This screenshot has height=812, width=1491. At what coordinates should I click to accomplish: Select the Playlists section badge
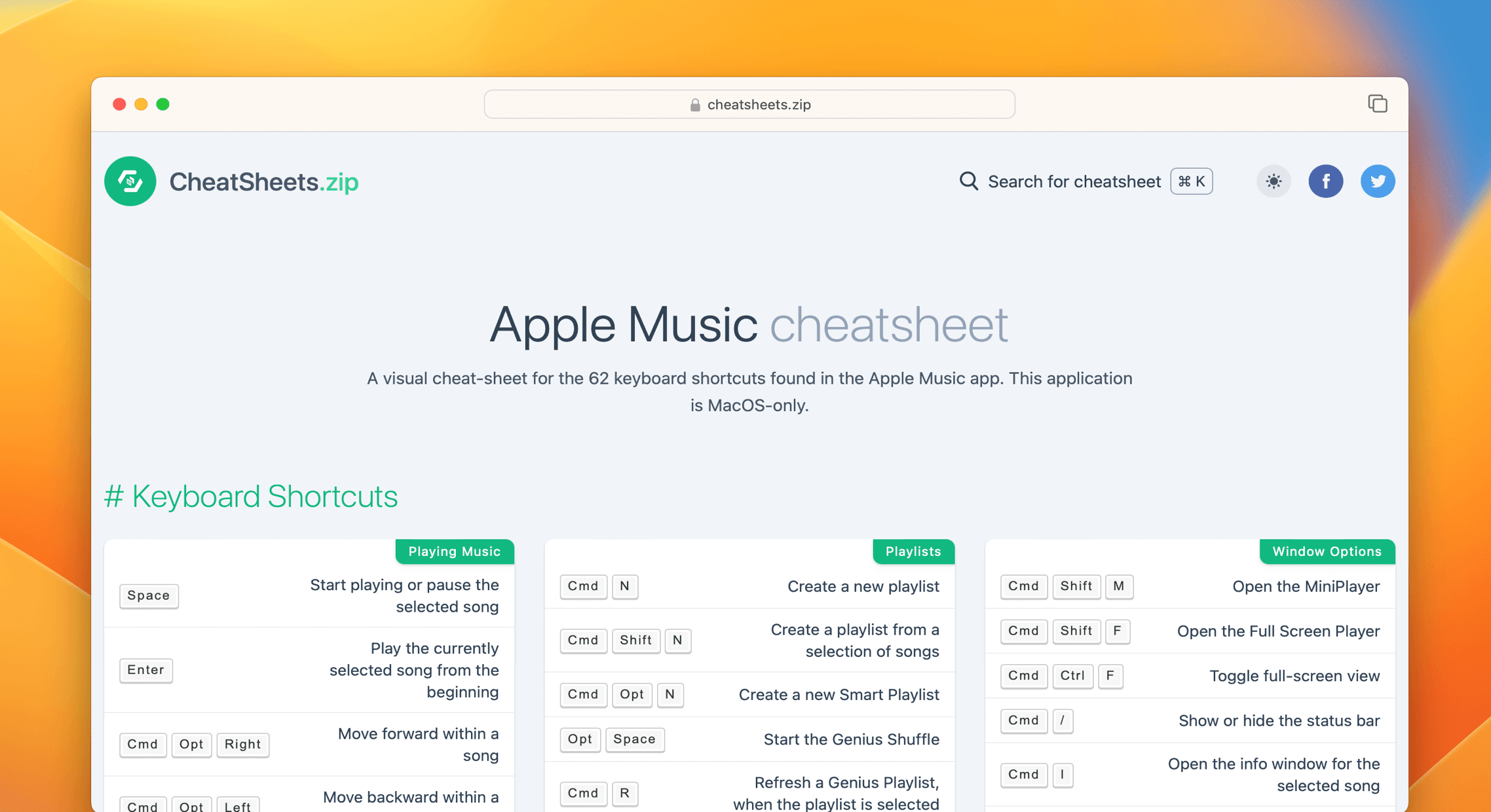click(x=913, y=551)
